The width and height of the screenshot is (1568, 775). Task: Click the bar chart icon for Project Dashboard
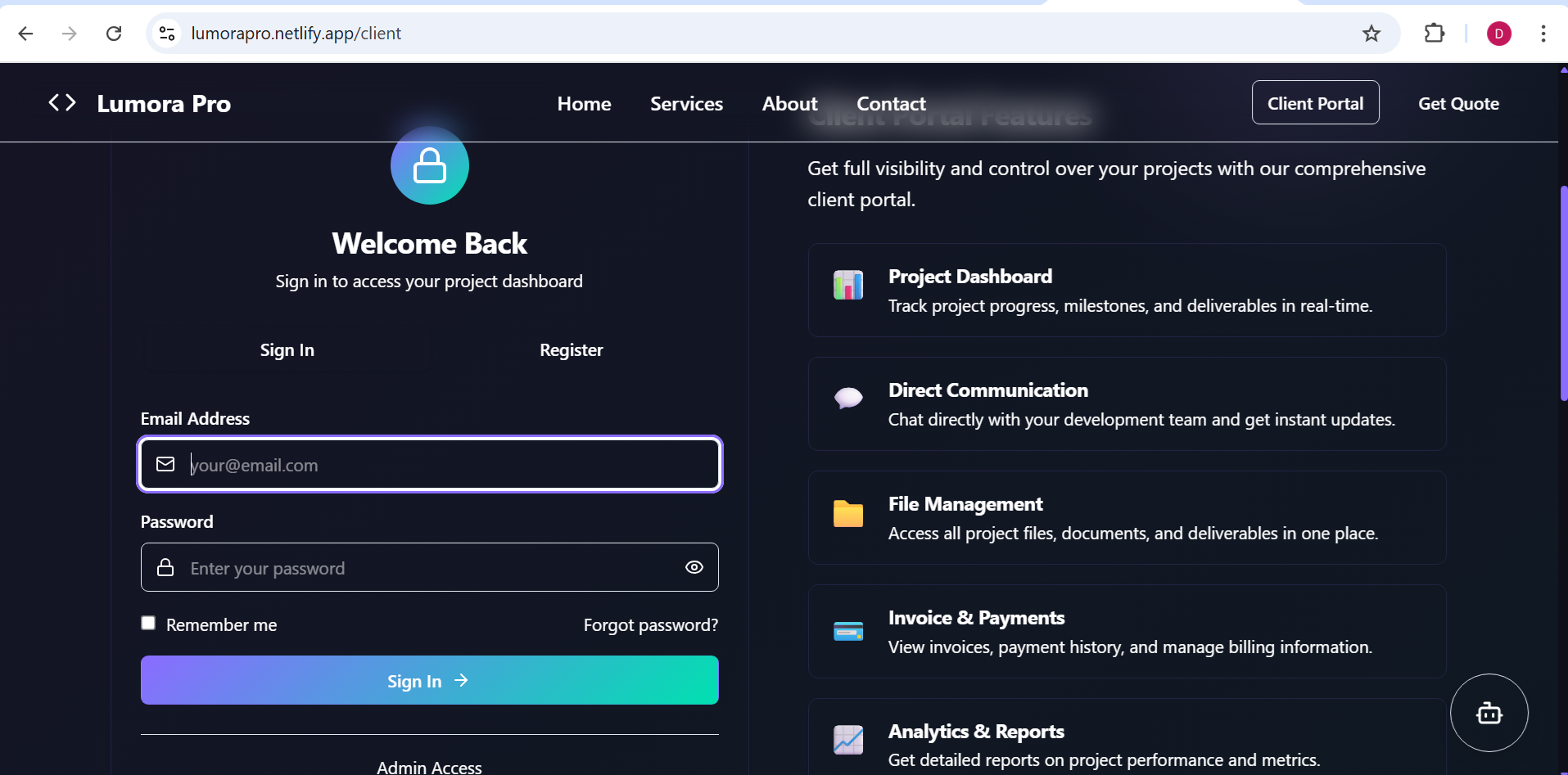click(x=848, y=285)
